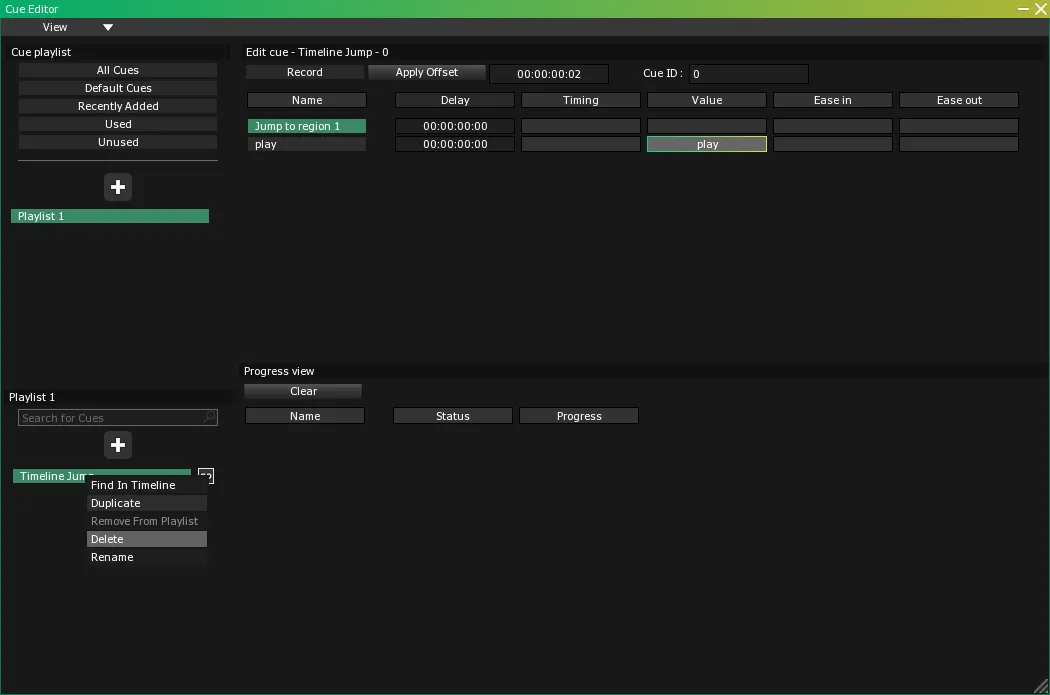The width and height of the screenshot is (1050, 695).
Task: Click Timing cell of Jump to region 1
Action: (581, 126)
